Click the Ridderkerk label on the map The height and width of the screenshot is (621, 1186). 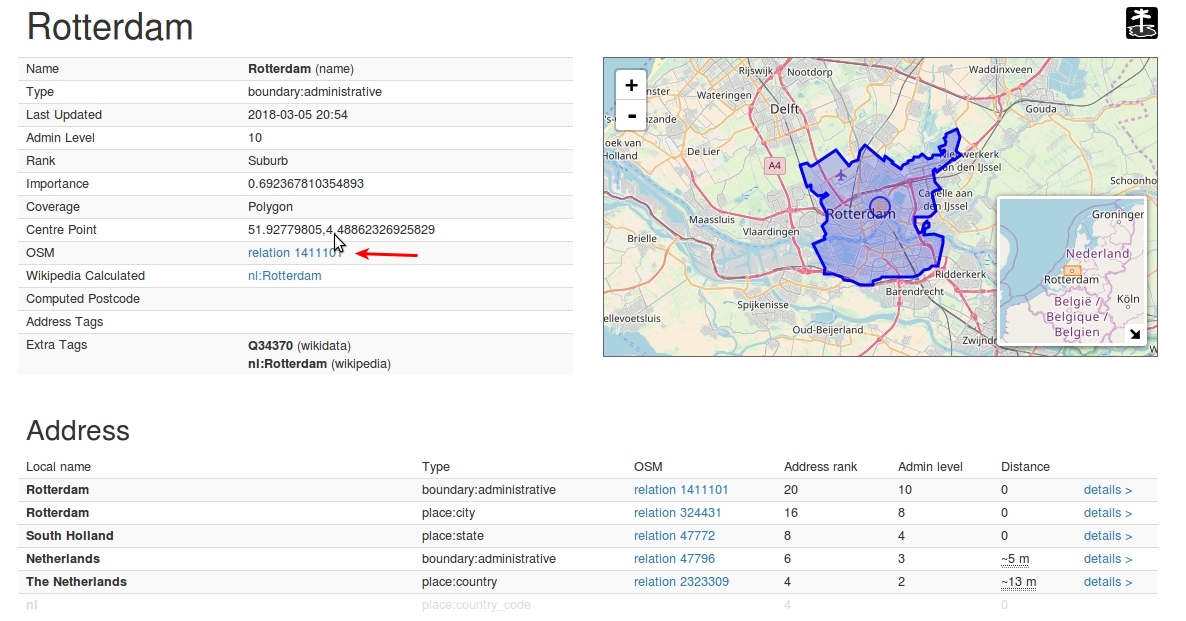961,274
